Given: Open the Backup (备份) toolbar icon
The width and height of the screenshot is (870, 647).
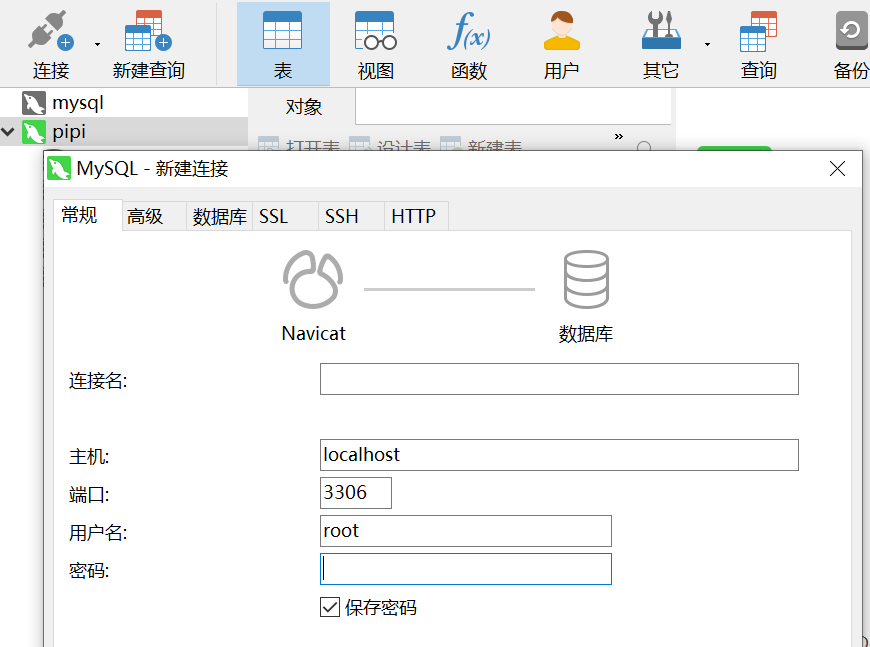Looking at the screenshot, I should tap(852, 30).
